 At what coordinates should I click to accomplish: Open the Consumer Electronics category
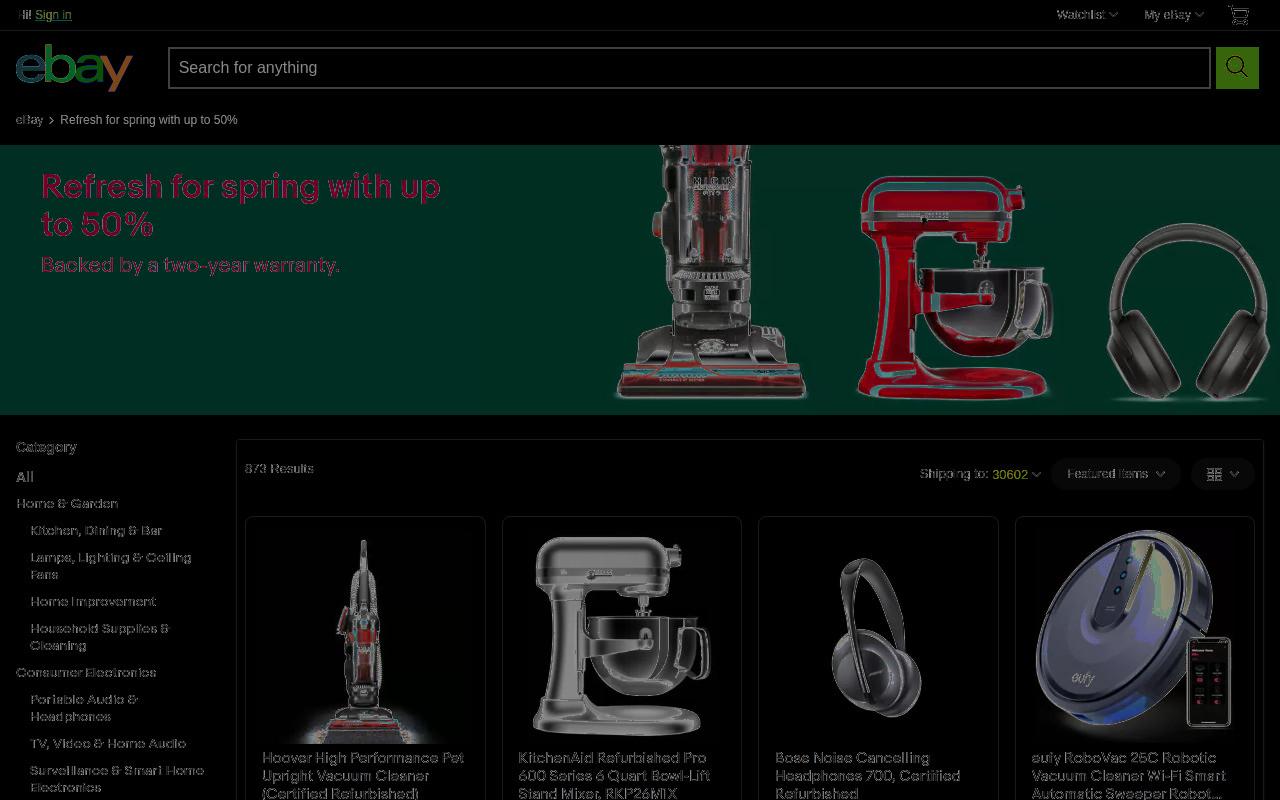pyautogui.click(x=86, y=673)
